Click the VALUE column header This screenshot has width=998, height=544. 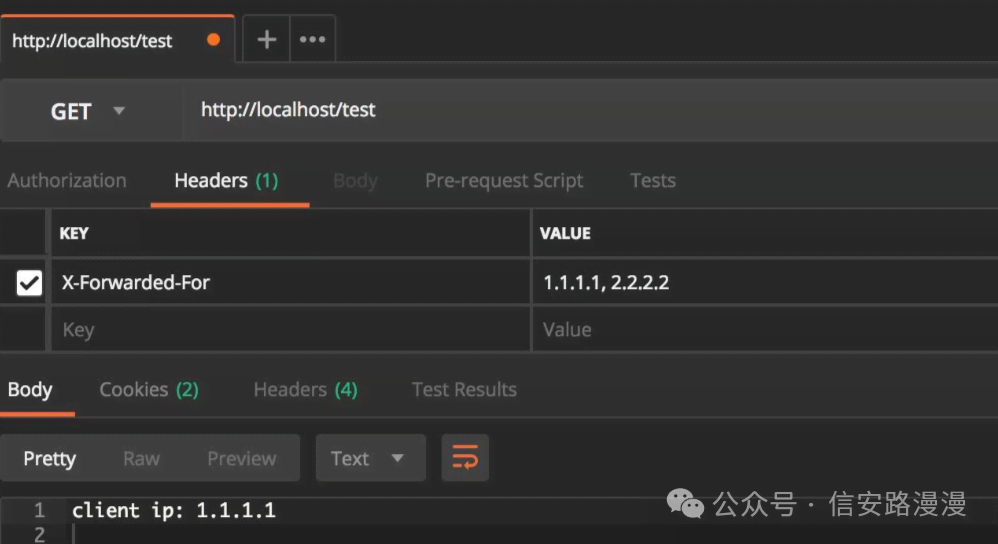[x=565, y=234]
